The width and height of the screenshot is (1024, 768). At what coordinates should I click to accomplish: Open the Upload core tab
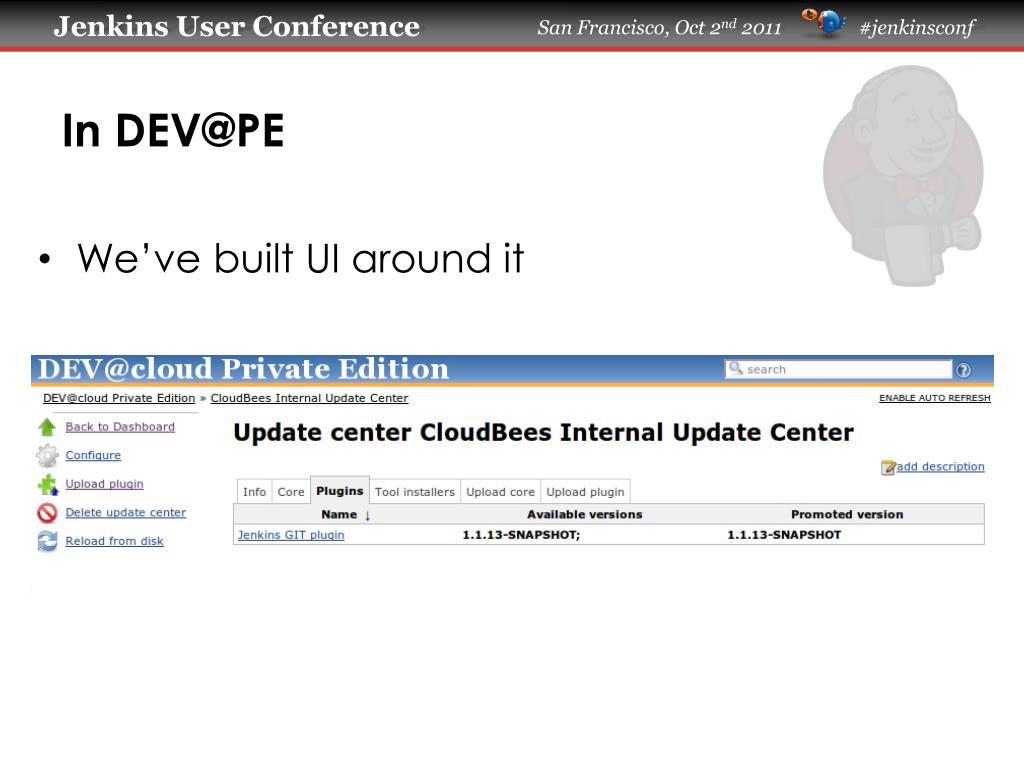pos(500,492)
